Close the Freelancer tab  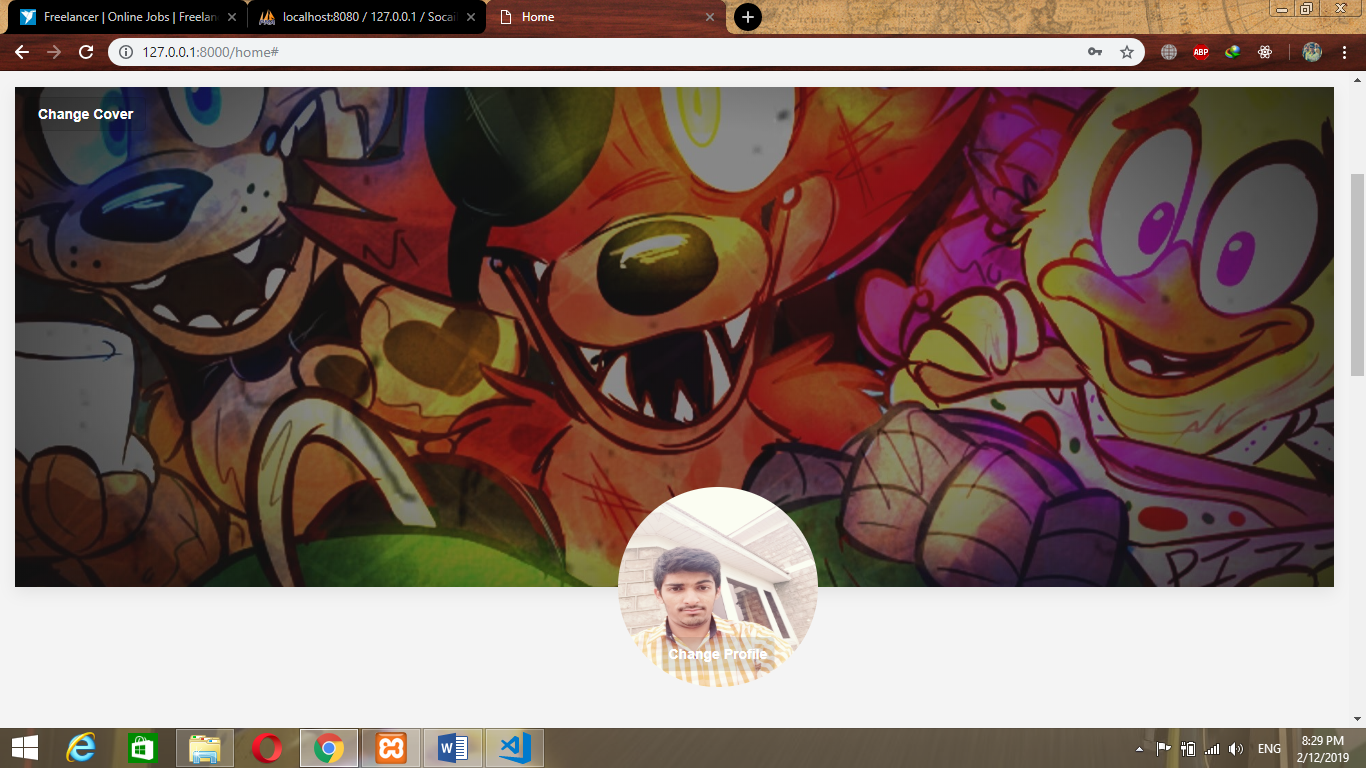point(232,17)
